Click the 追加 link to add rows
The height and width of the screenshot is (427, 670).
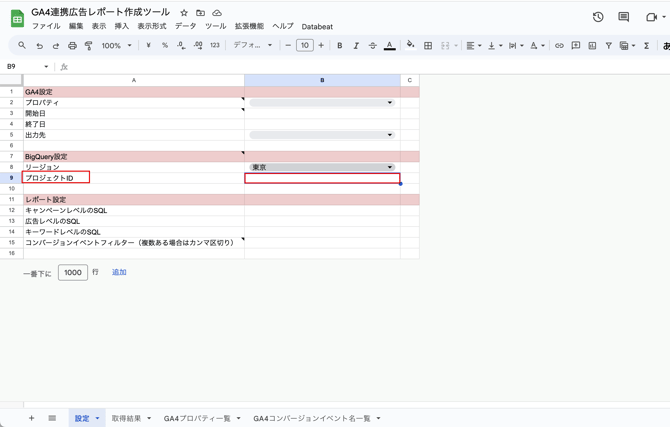click(x=119, y=272)
